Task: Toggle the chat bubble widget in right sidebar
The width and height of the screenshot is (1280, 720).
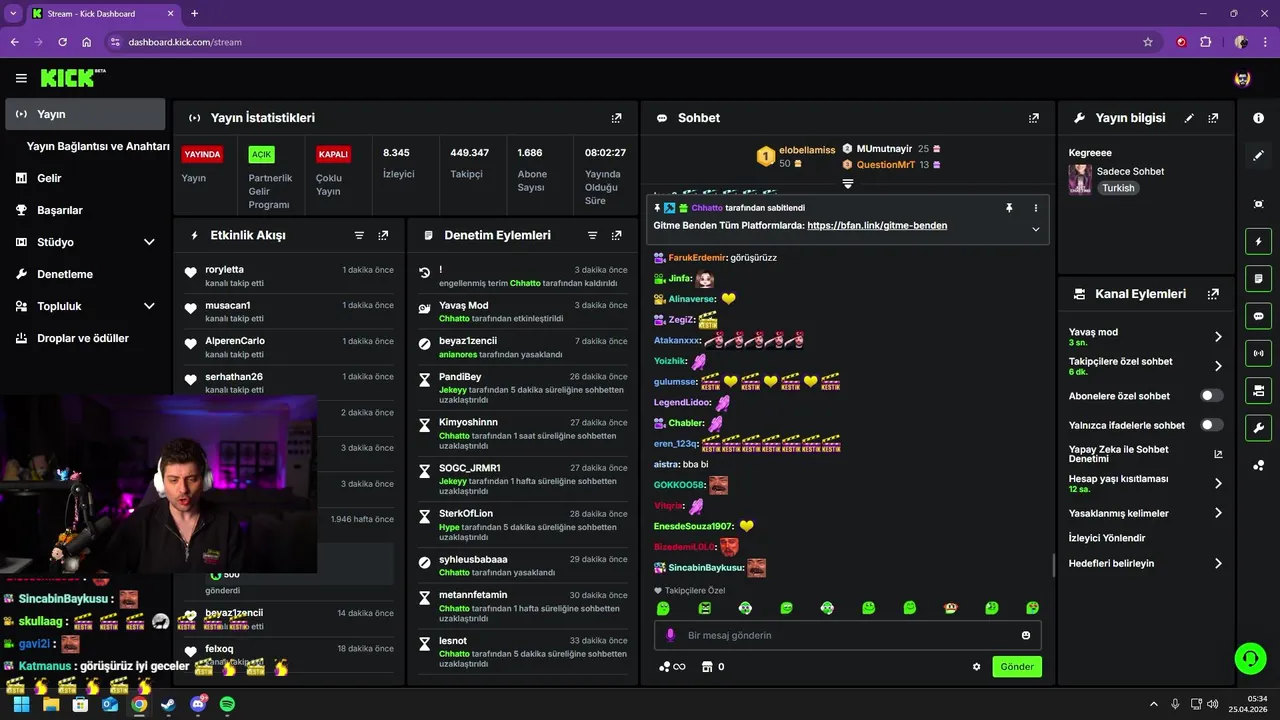Action: click(x=1258, y=315)
